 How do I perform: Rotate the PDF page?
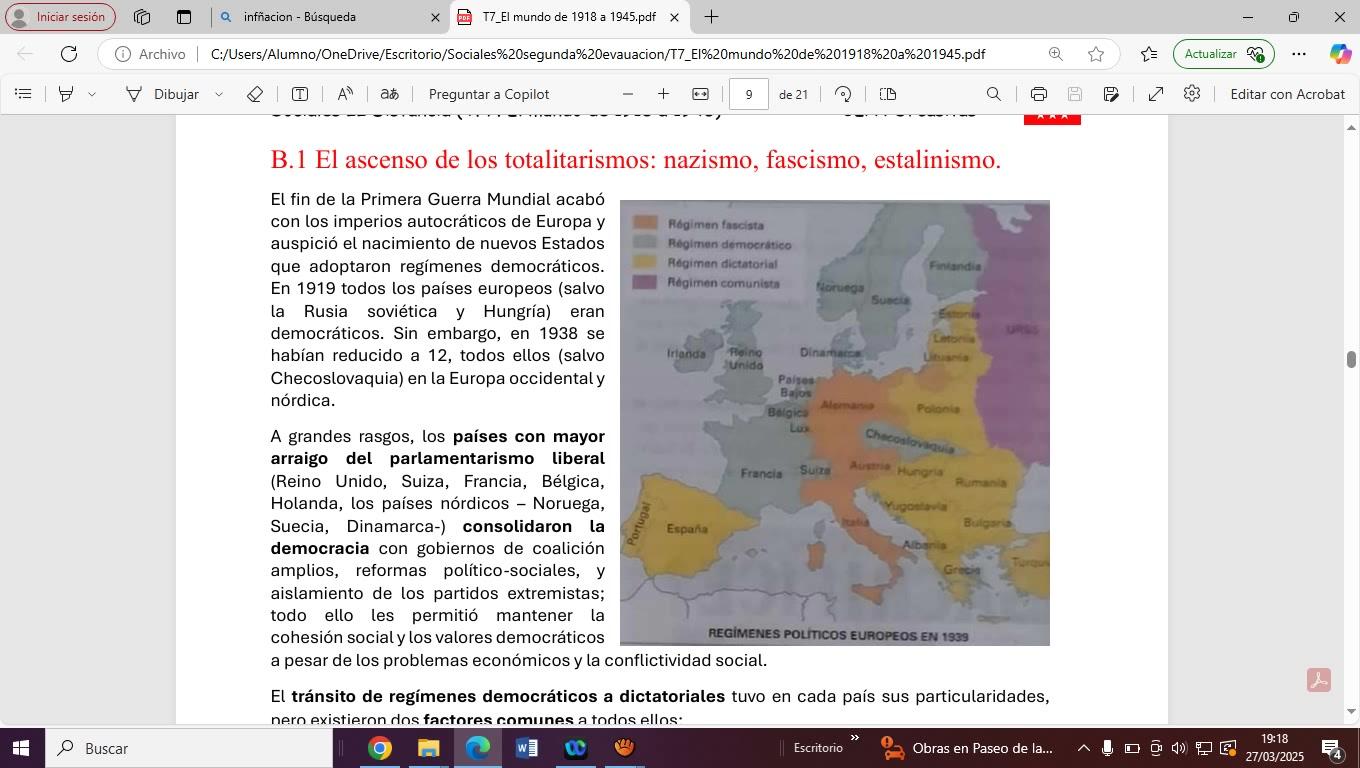[x=843, y=94]
